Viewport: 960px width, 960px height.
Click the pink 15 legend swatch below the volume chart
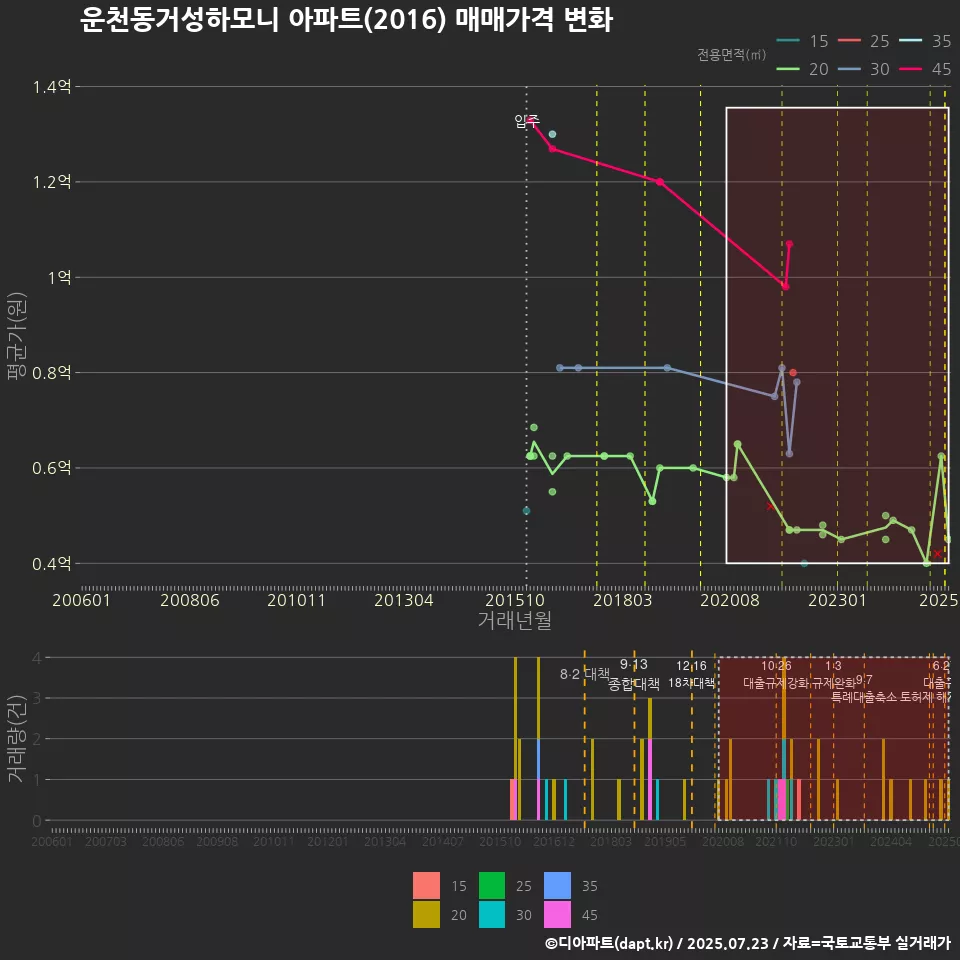(x=426, y=885)
